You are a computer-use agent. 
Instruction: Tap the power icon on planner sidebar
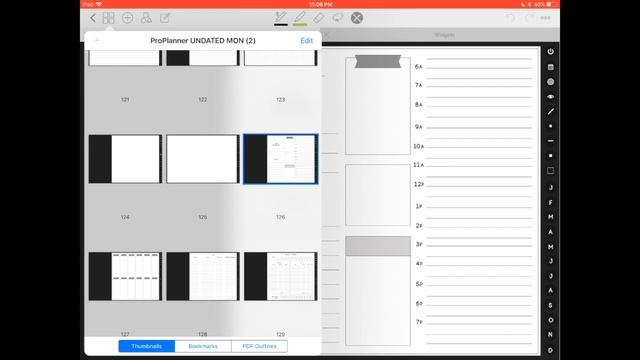coord(551,52)
